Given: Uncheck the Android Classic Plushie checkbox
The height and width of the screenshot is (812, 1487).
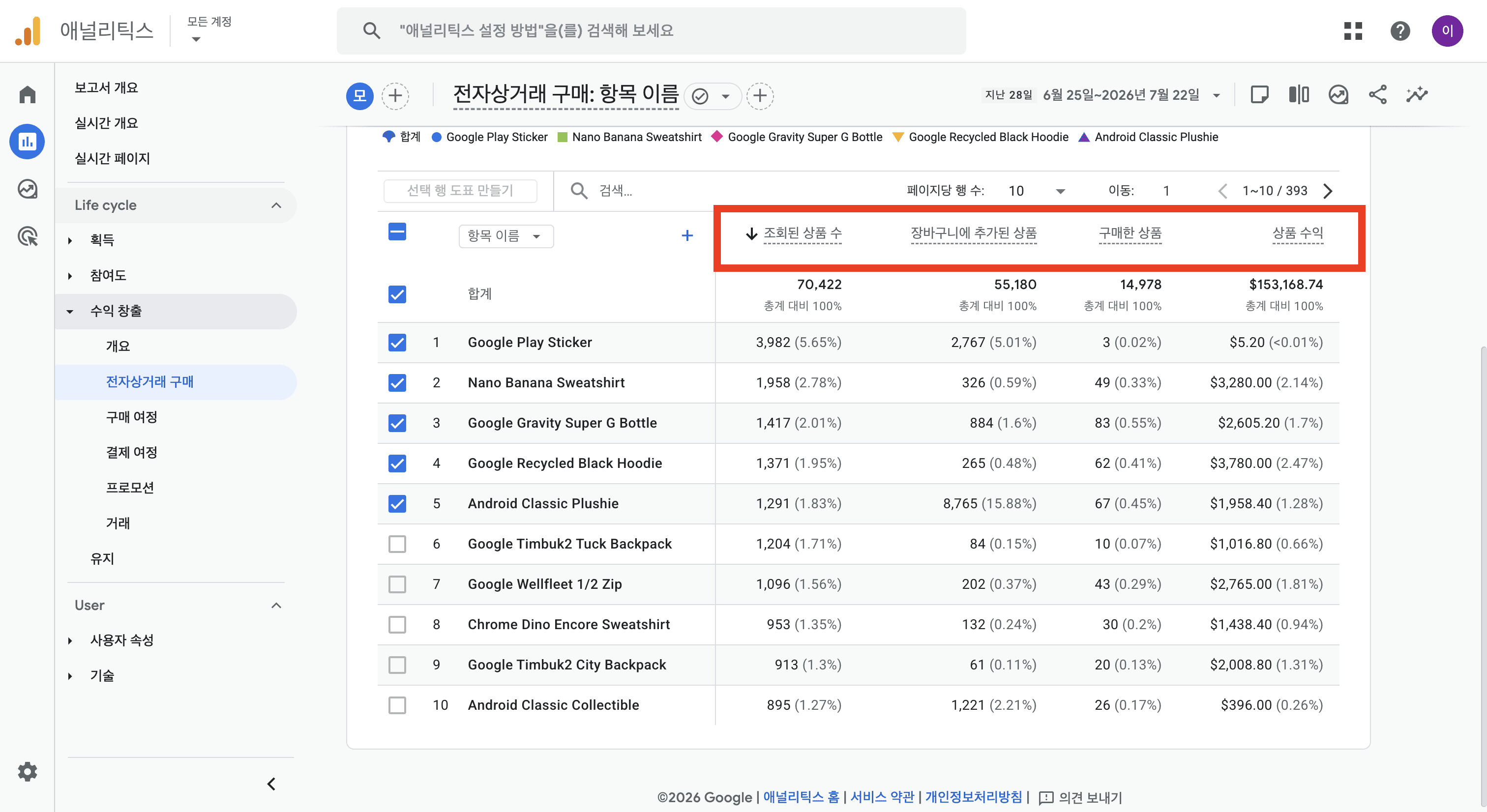Looking at the screenshot, I should pyautogui.click(x=397, y=504).
